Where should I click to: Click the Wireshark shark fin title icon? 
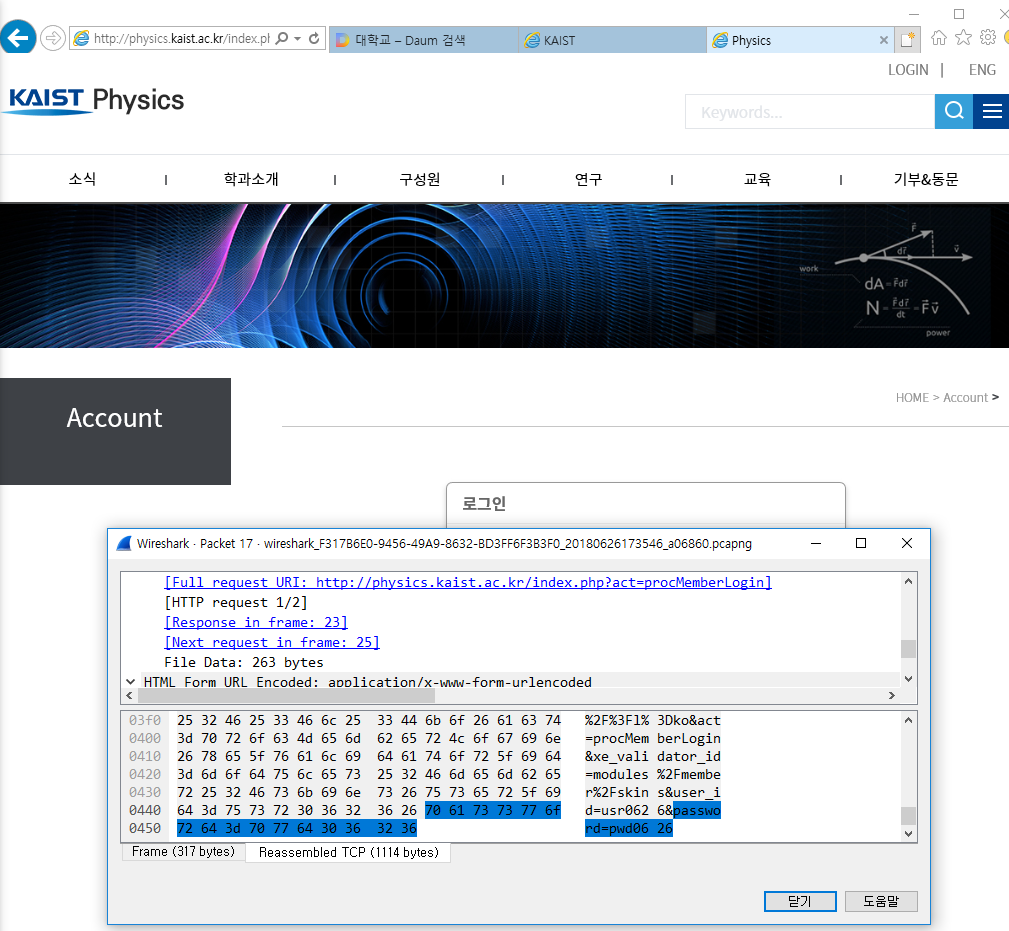click(x=124, y=544)
